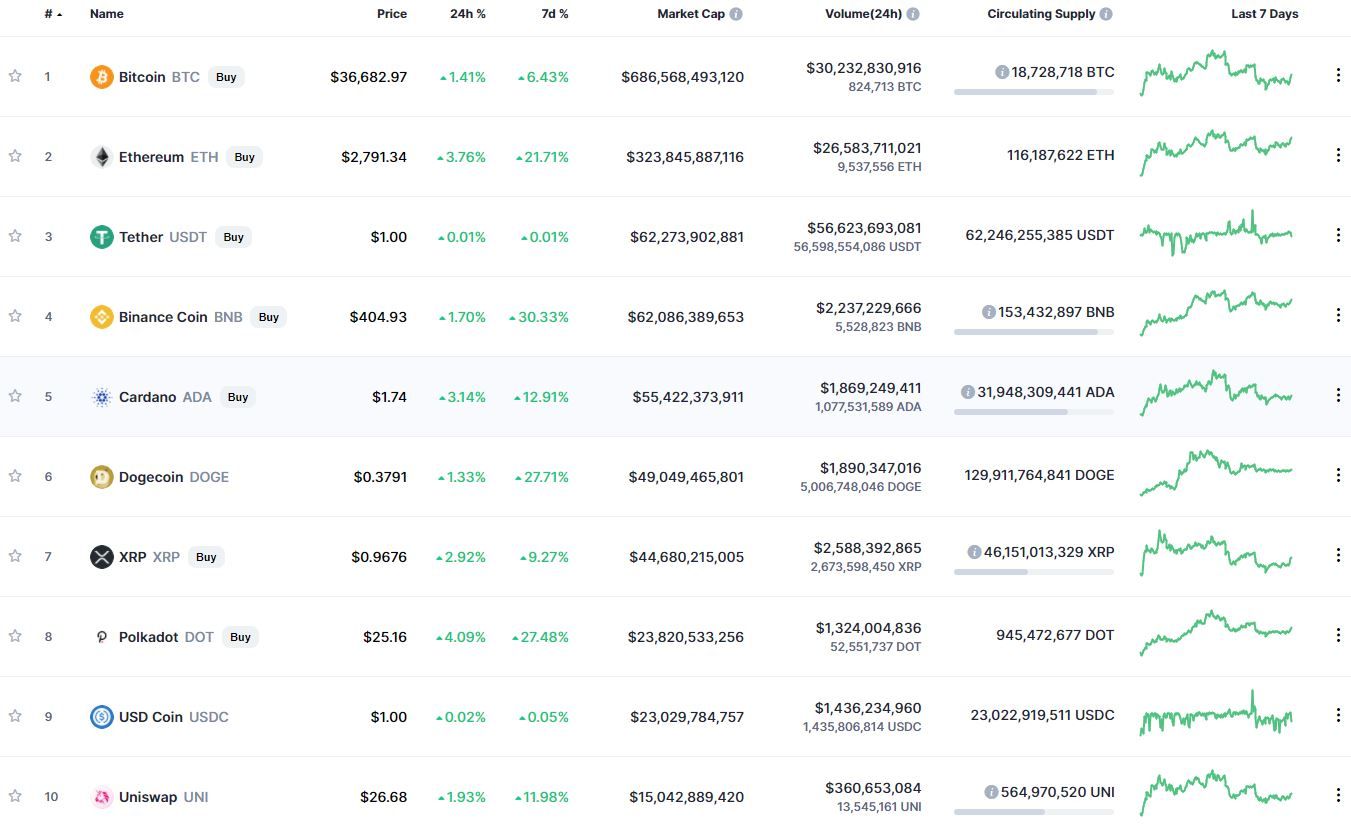Open Polkadot row three-dot menu
Screen dimensions: 1351x825
(1338, 636)
